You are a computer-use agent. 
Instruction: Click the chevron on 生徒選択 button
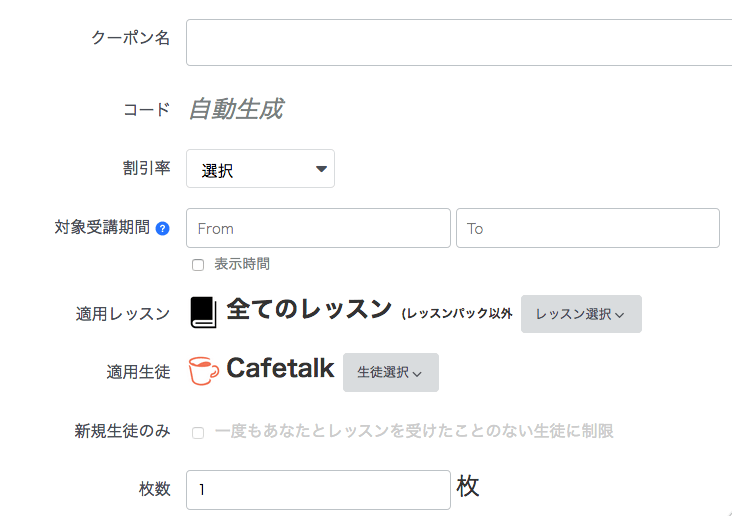tap(417, 374)
